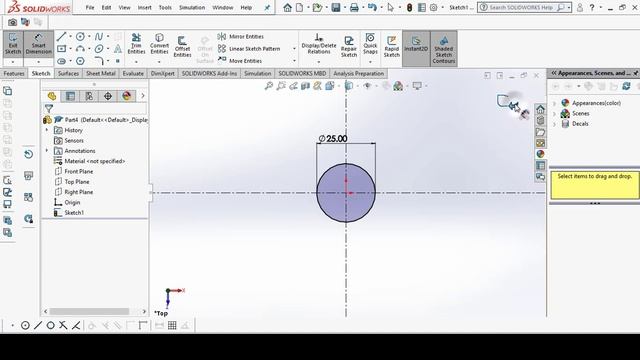Screen dimensions: 640x360
Task: Open the DisplayManager tab
Action: tap(127, 96)
